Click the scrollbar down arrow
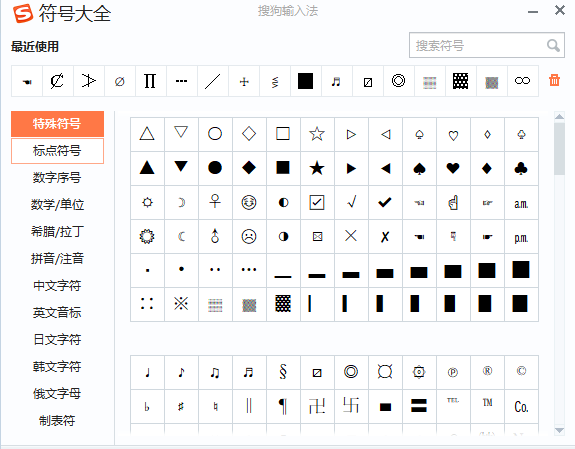The image size is (575, 449). (559, 430)
